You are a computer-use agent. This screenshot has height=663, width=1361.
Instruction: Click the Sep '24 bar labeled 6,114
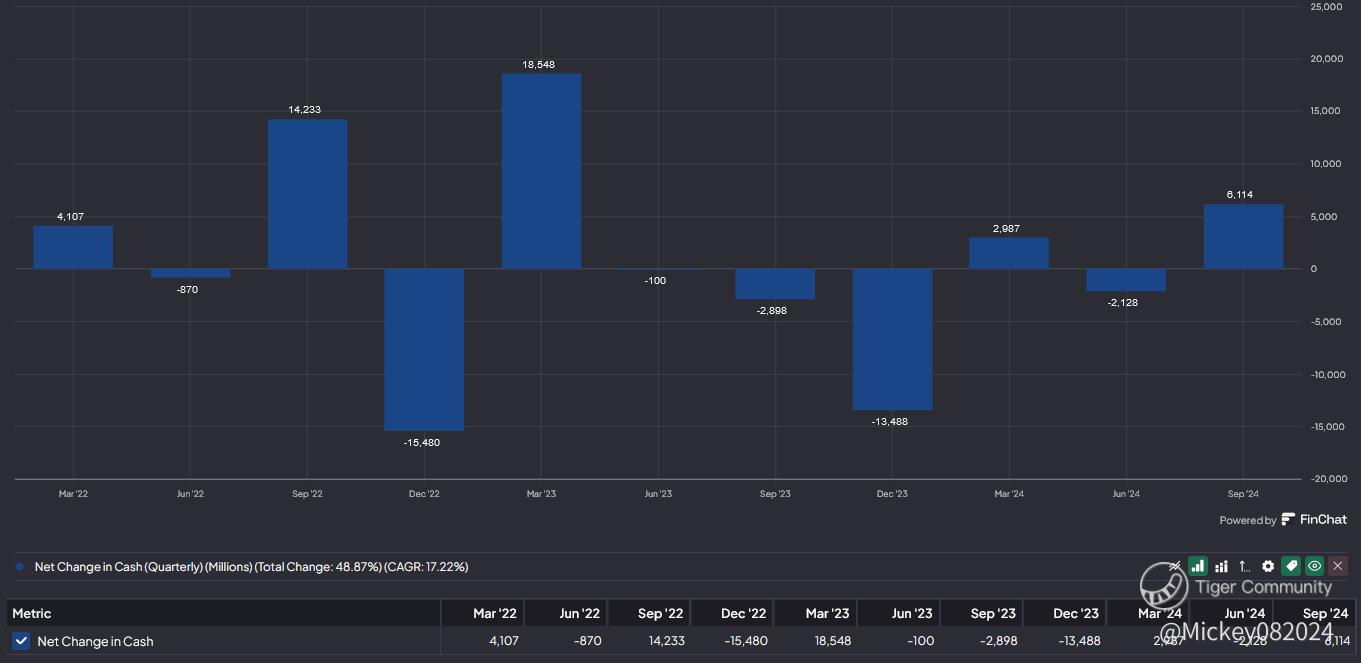[1243, 236]
